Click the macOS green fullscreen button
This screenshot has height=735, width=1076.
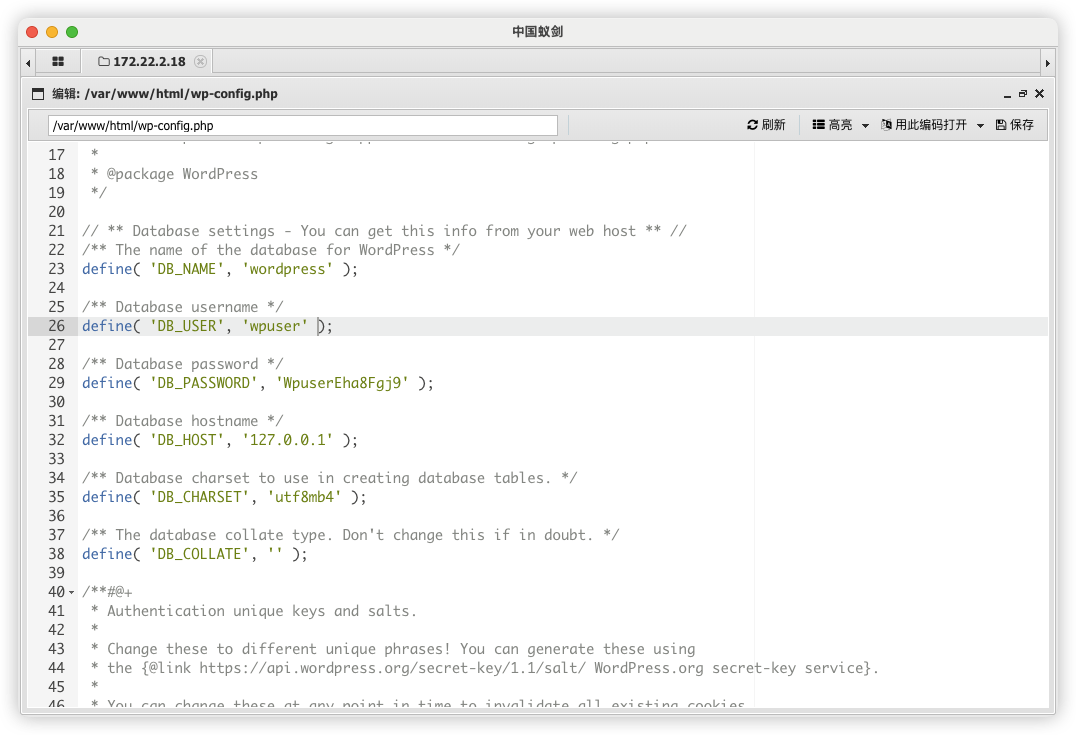[x=71, y=32]
